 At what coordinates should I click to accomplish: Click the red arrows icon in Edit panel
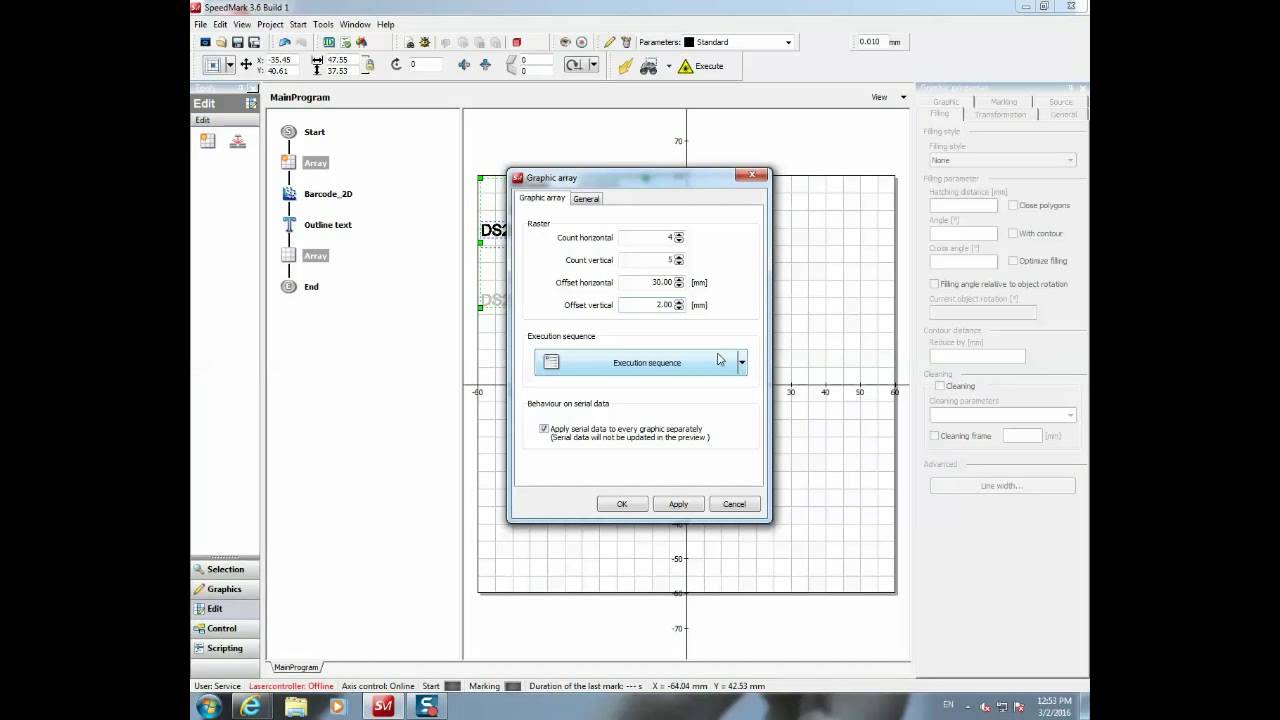coord(237,141)
